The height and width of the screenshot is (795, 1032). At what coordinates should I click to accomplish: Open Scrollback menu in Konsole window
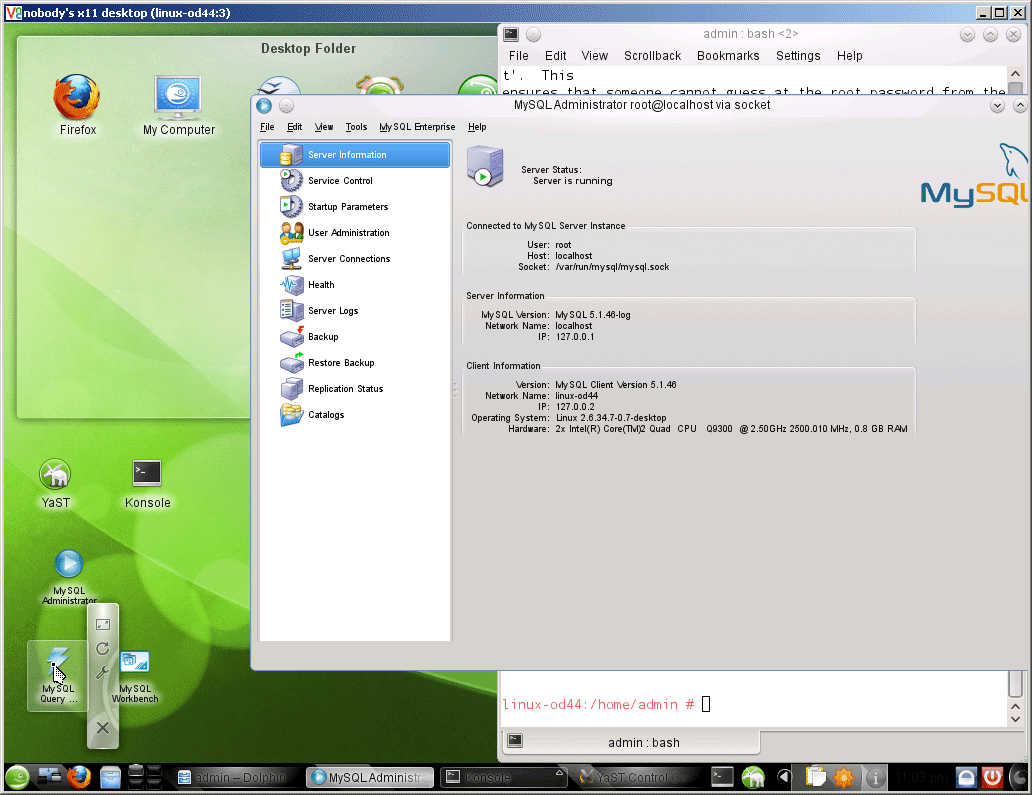(x=652, y=56)
